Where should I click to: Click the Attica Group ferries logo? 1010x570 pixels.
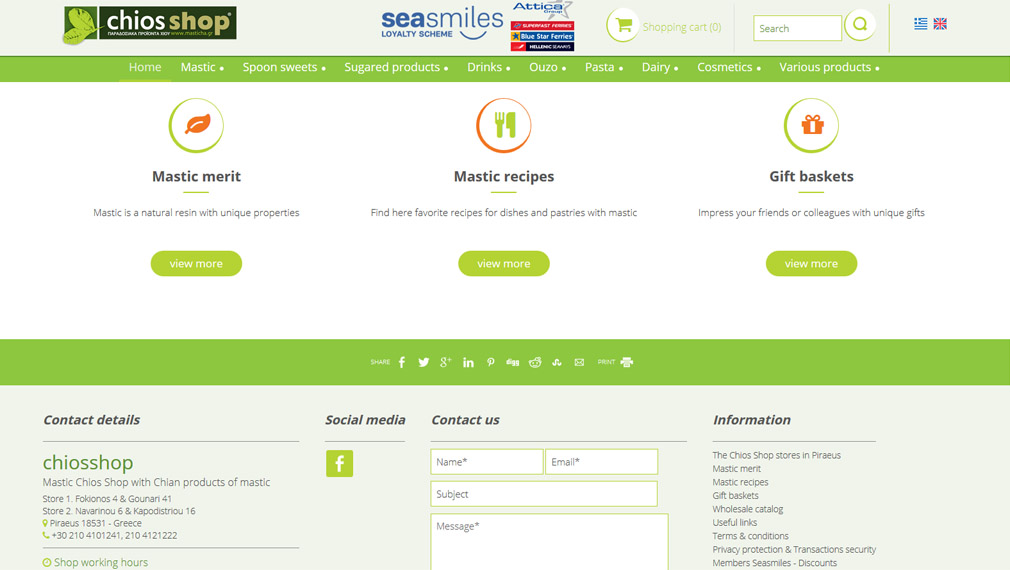(x=542, y=26)
